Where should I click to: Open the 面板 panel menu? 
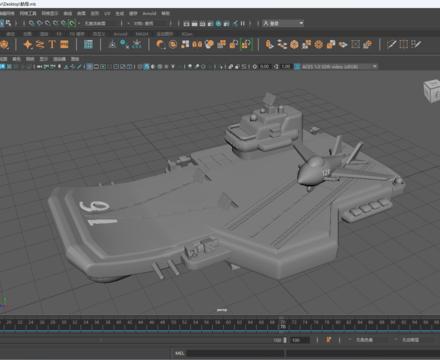tap(75, 59)
